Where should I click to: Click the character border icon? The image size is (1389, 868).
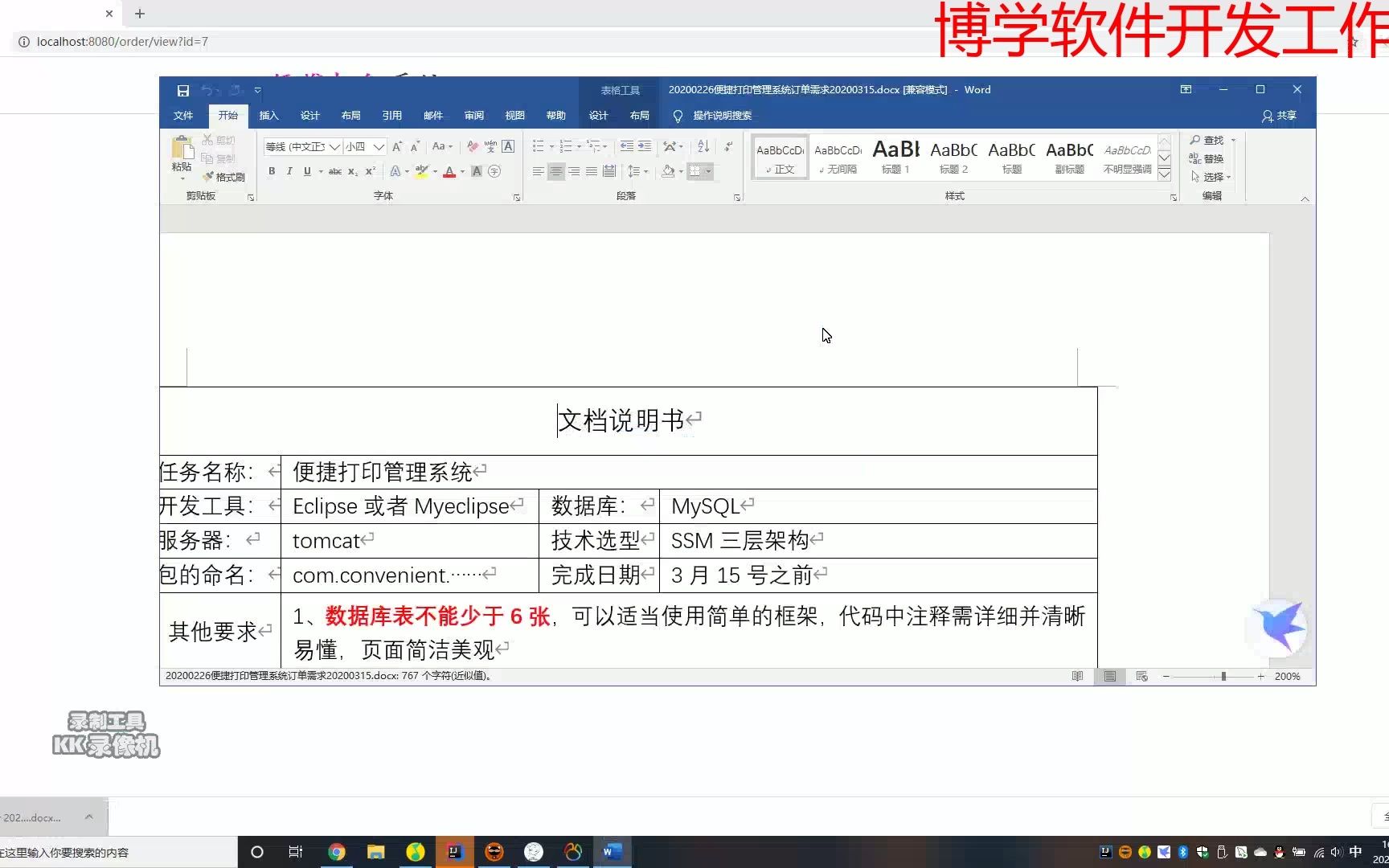pyautogui.click(x=508, y=147)
